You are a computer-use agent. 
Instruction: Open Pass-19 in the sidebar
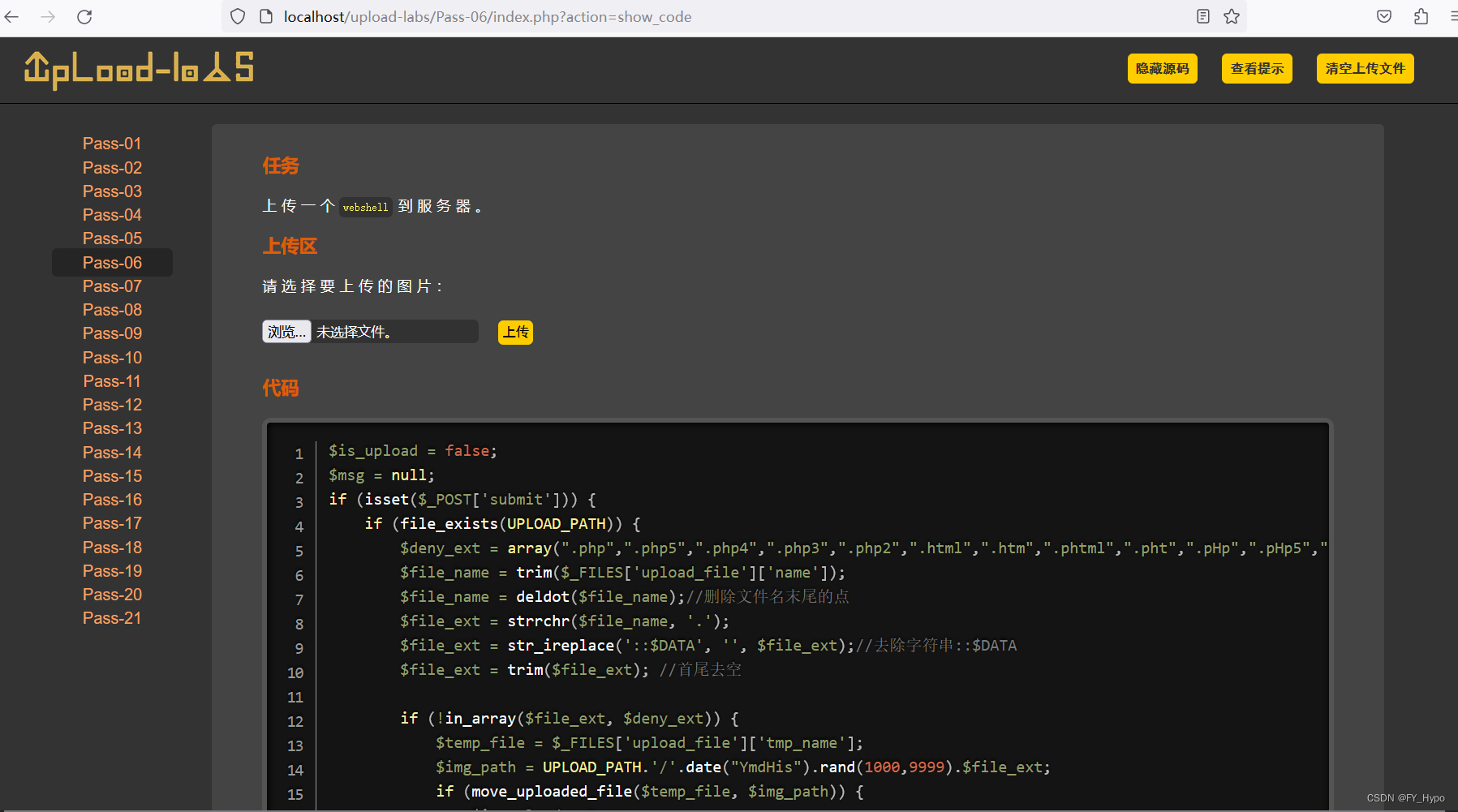tap(112, 571)
